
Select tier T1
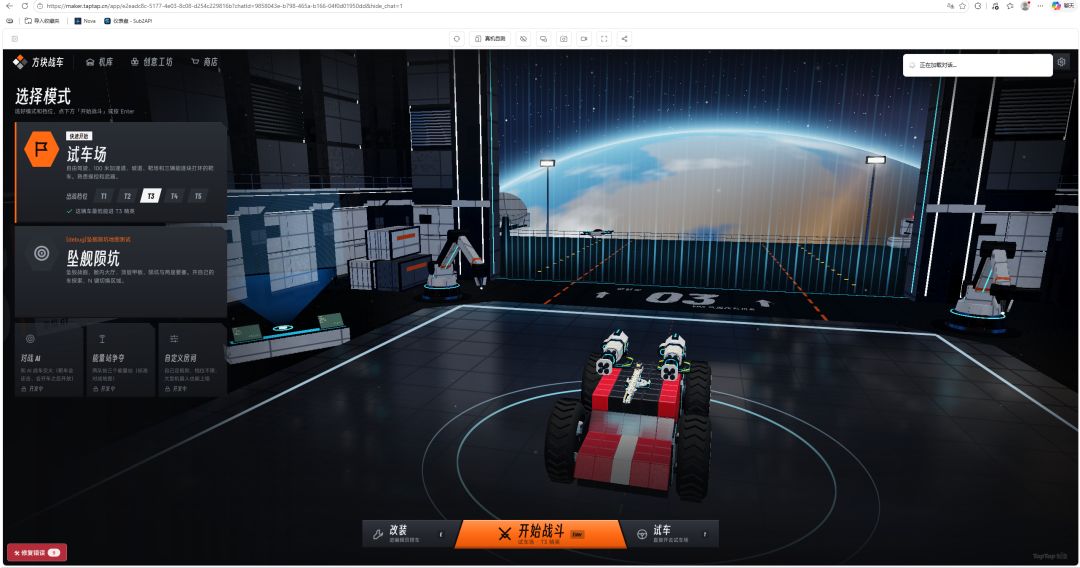(x=103, y=196)
